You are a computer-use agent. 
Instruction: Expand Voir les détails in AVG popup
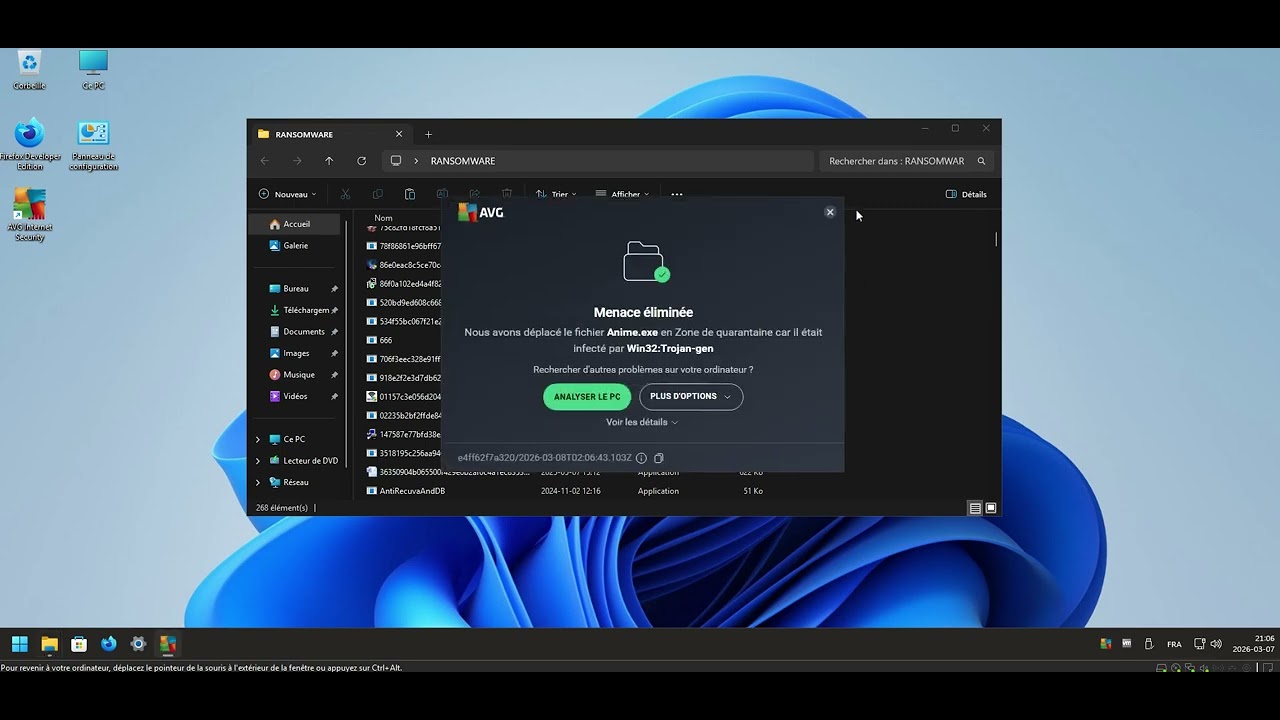click(642, 422)
